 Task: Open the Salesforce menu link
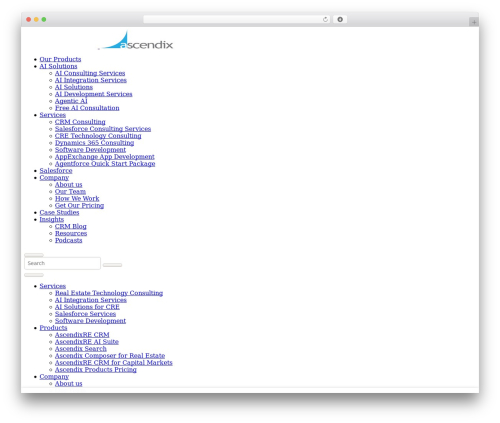pos(56,171)
